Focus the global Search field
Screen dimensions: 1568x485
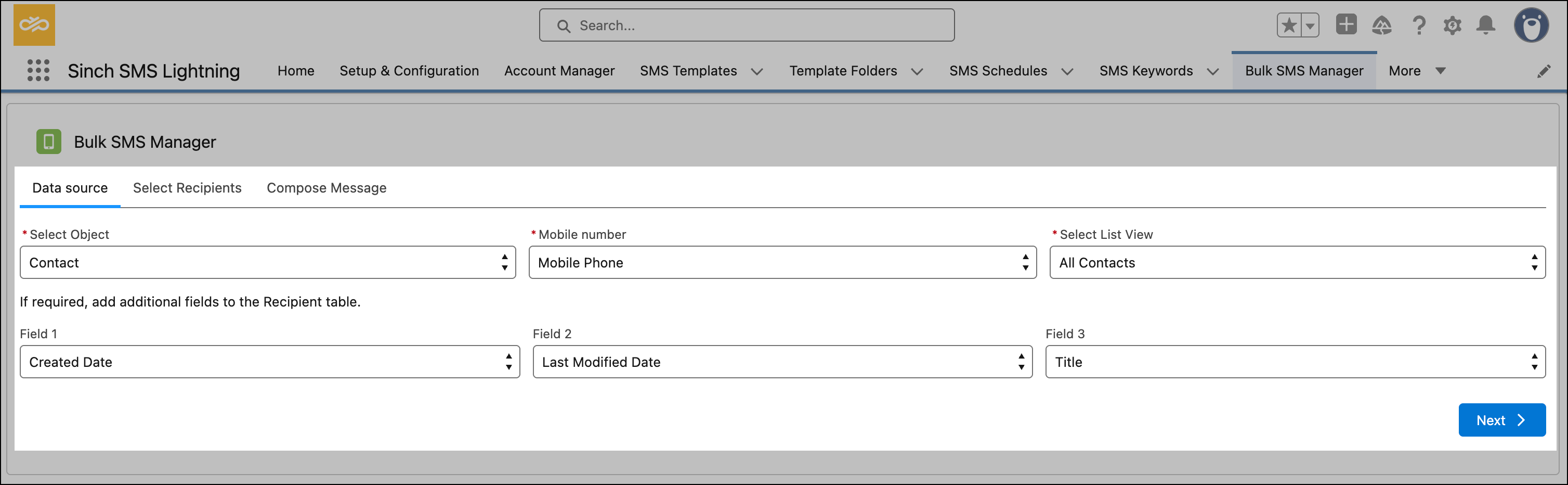point(746,25)
